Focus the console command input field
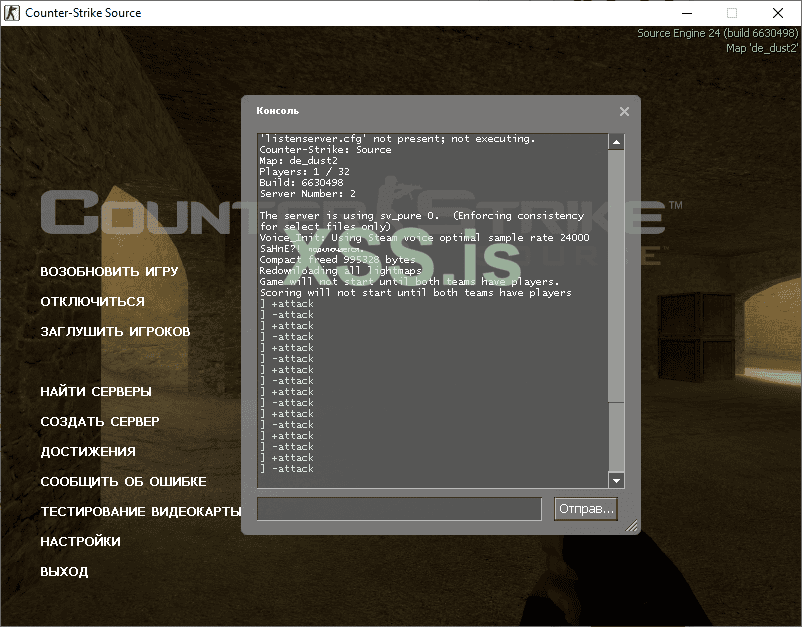 (x=399, y=509)
